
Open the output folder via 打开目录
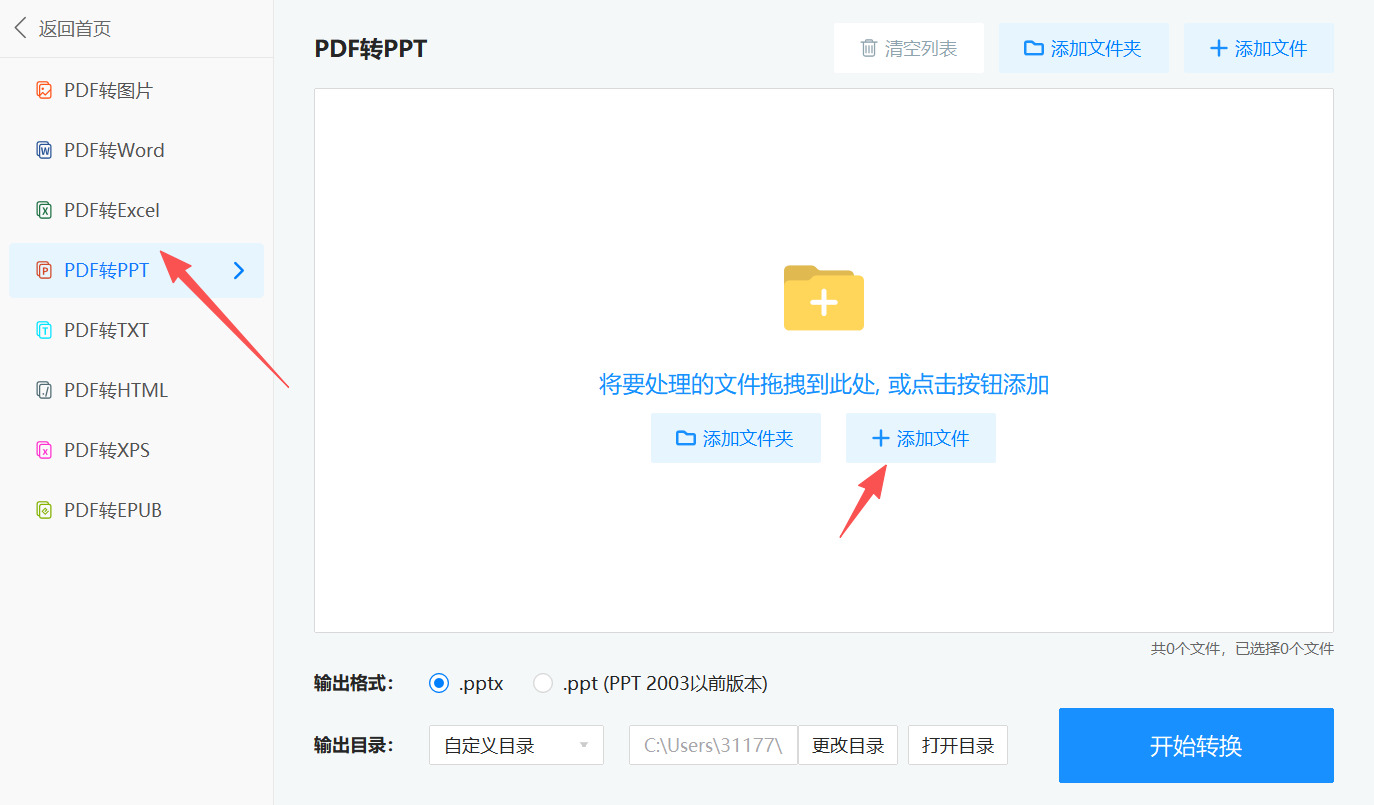click(x=958, y=745)
